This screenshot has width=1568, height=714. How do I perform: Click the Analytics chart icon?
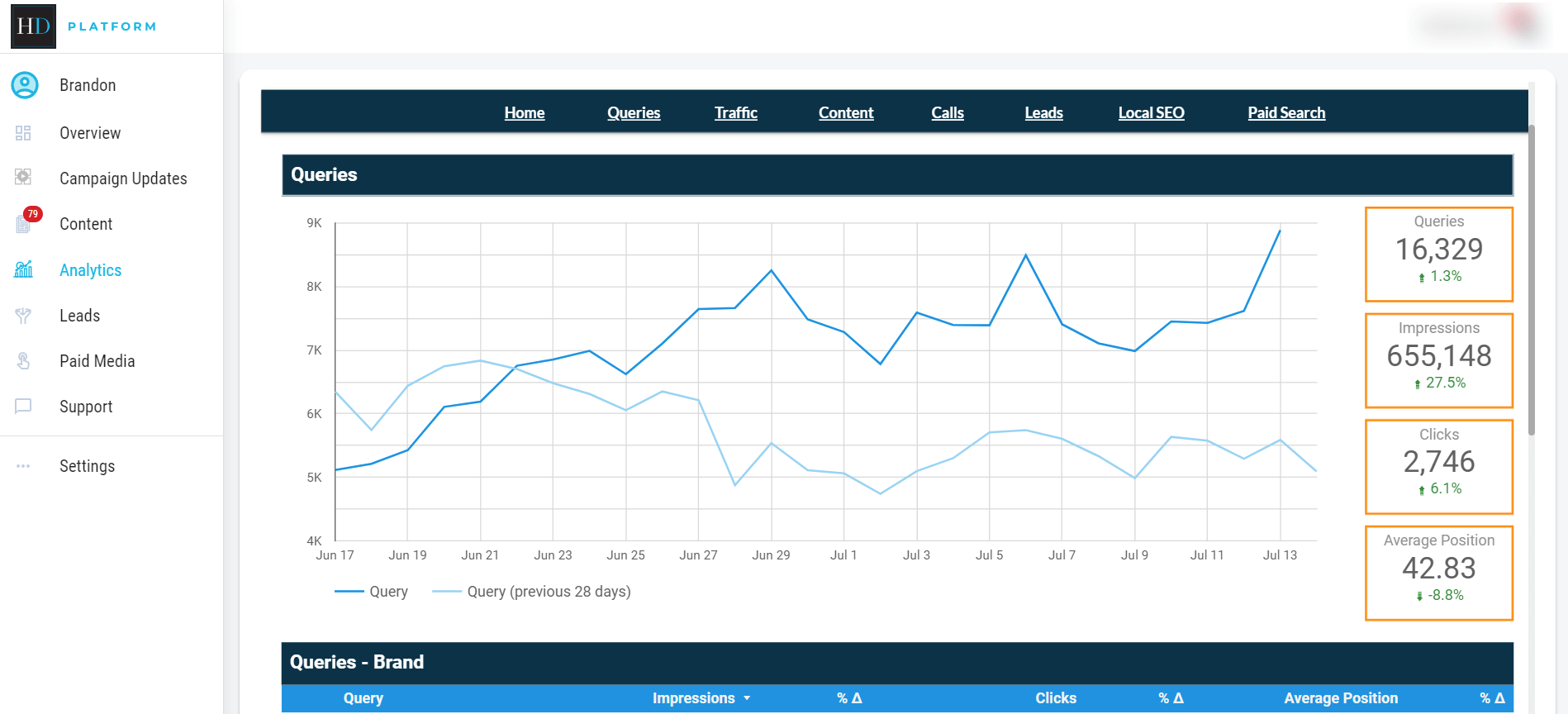pos(23,269)
